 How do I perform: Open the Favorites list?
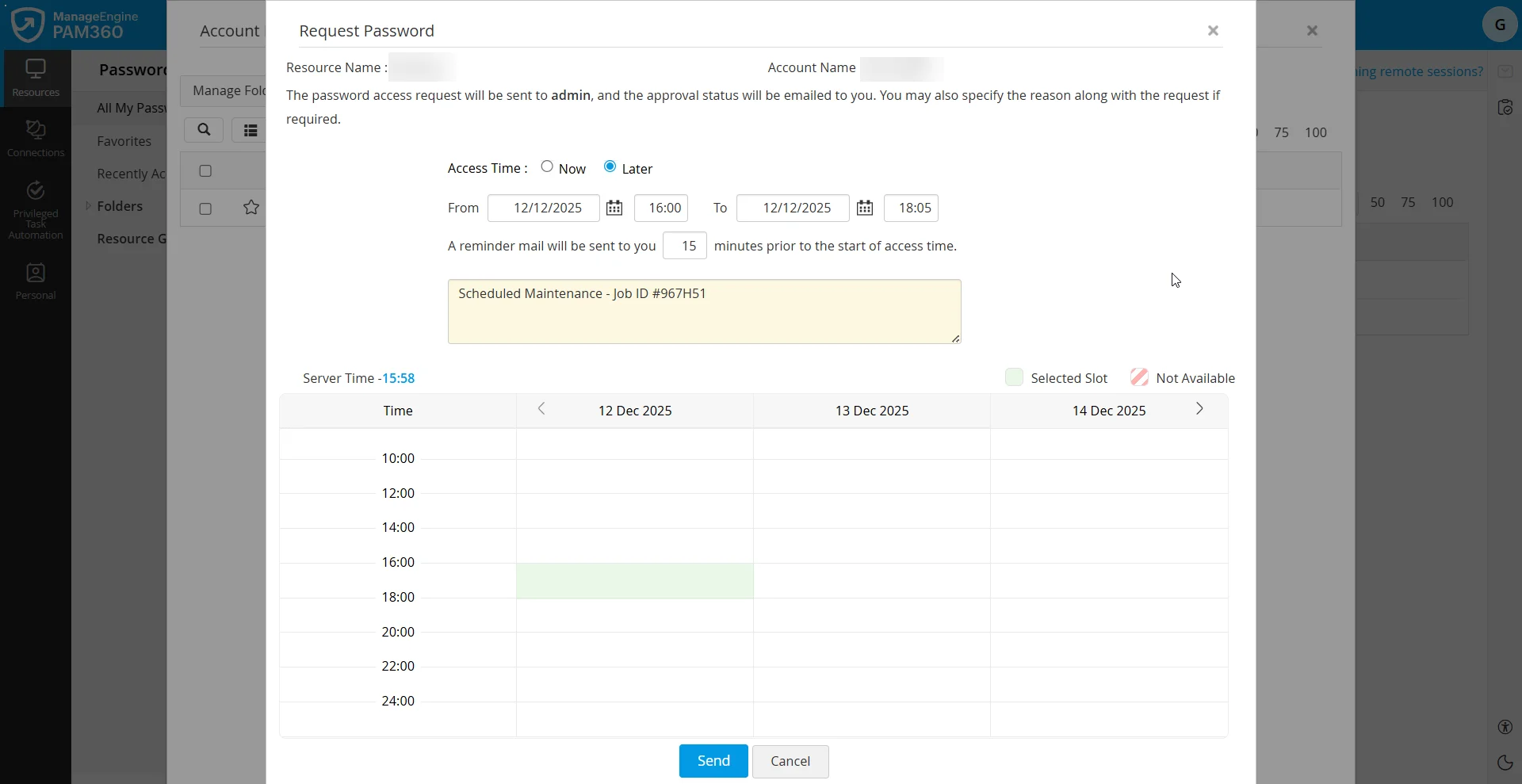click(124, 141)
